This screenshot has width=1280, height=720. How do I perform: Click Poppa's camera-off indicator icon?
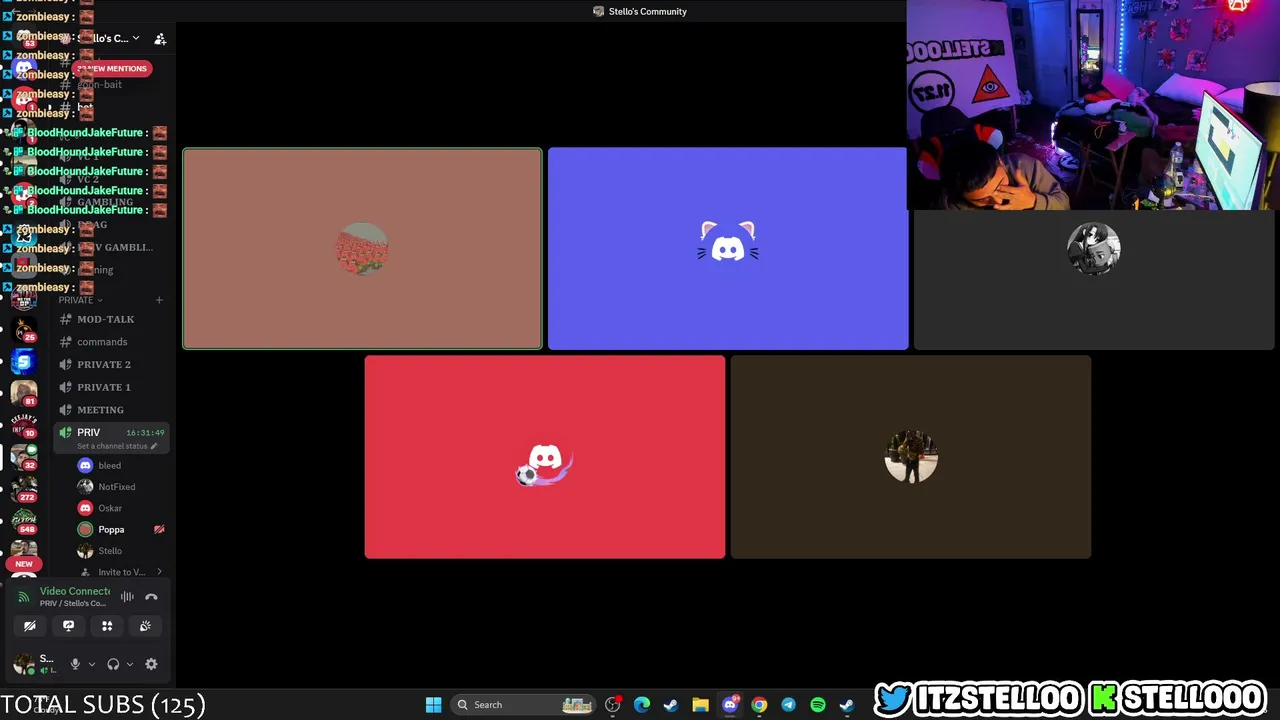[158, 530]
